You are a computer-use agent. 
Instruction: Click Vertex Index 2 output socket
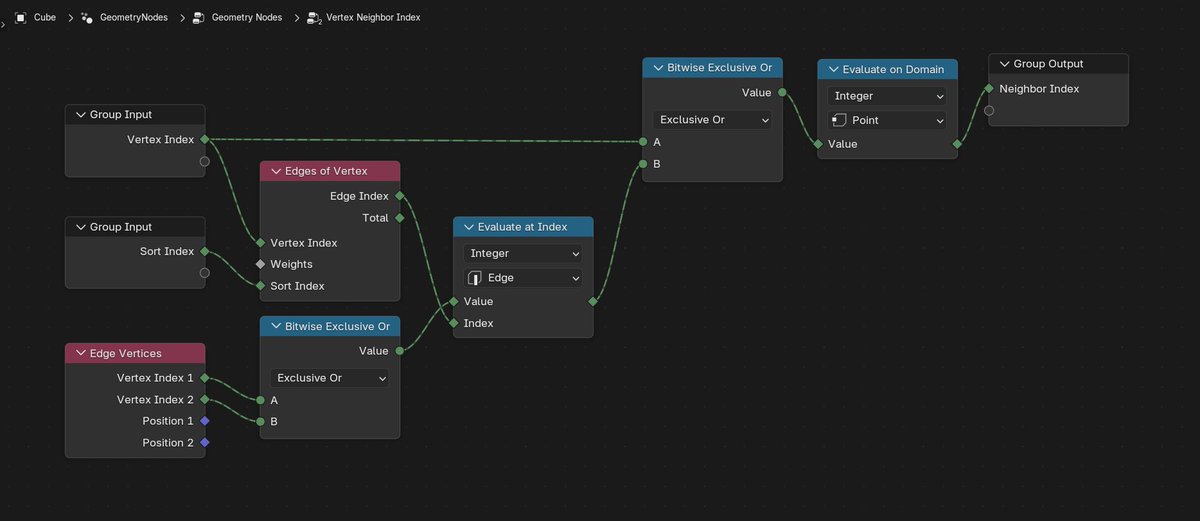(204, 400)
